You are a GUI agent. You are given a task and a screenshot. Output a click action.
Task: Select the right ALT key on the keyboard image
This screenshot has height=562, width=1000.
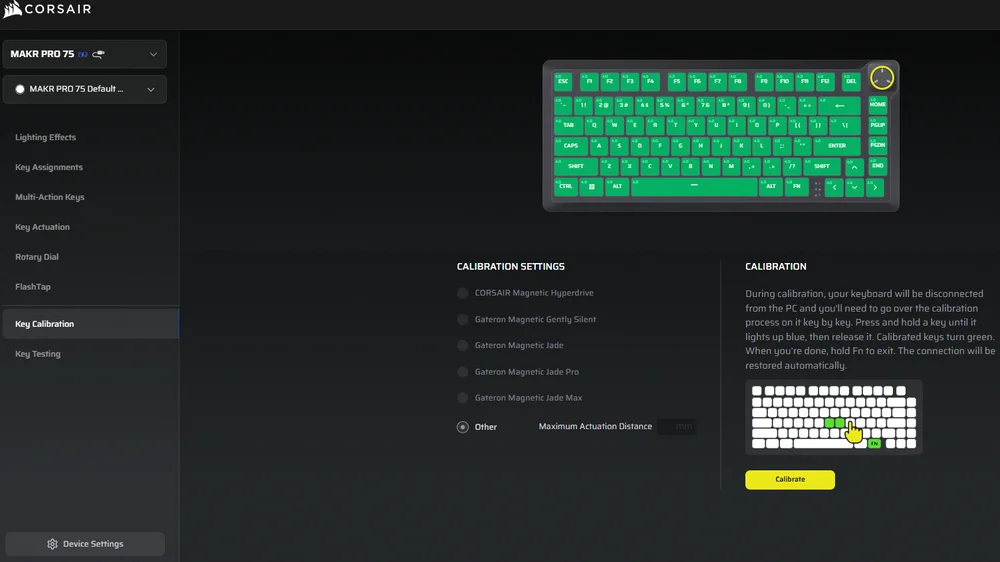pyautogui.click(x=770, y=186)
